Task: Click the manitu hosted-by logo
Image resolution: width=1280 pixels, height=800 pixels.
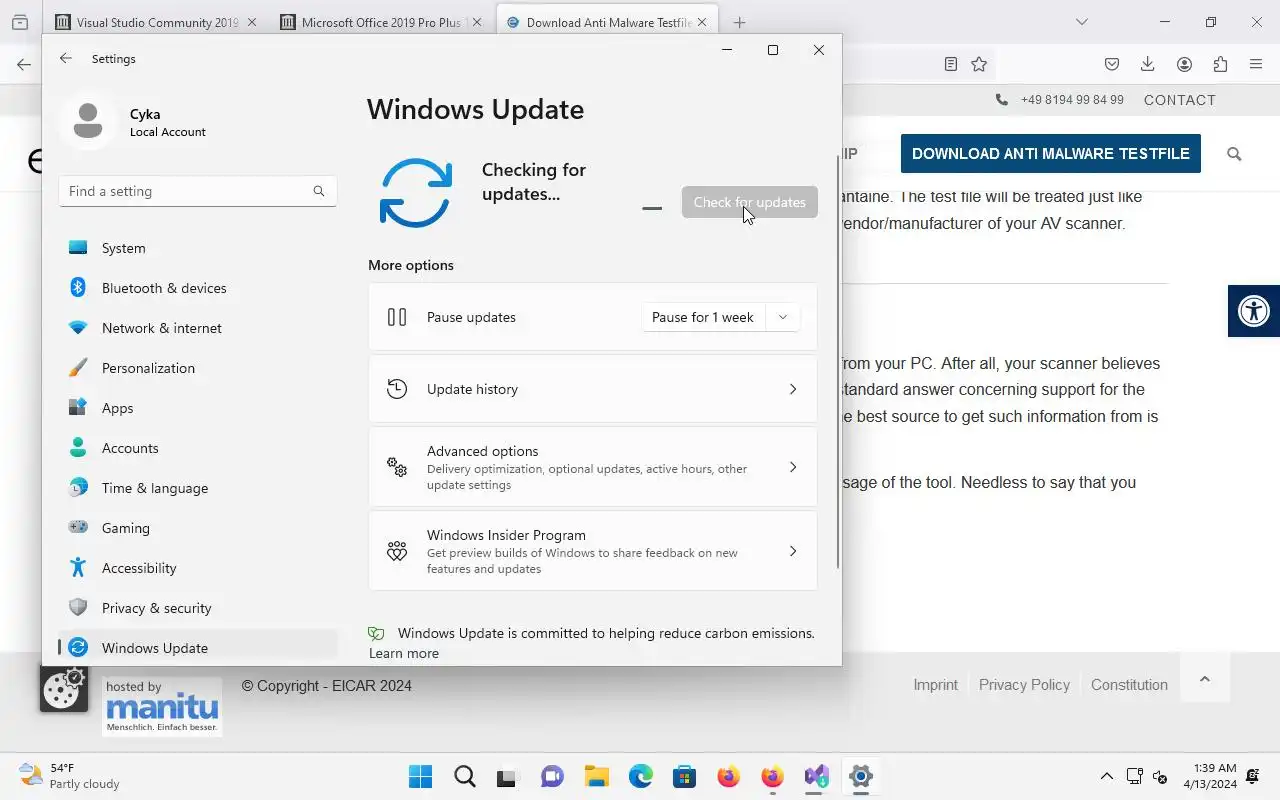Action: pos(162,706)
